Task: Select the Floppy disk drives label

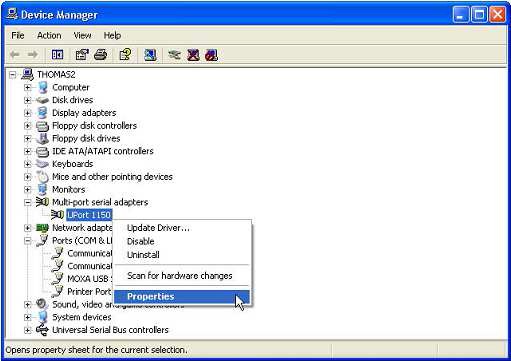Action: click(x=86, y=138)
